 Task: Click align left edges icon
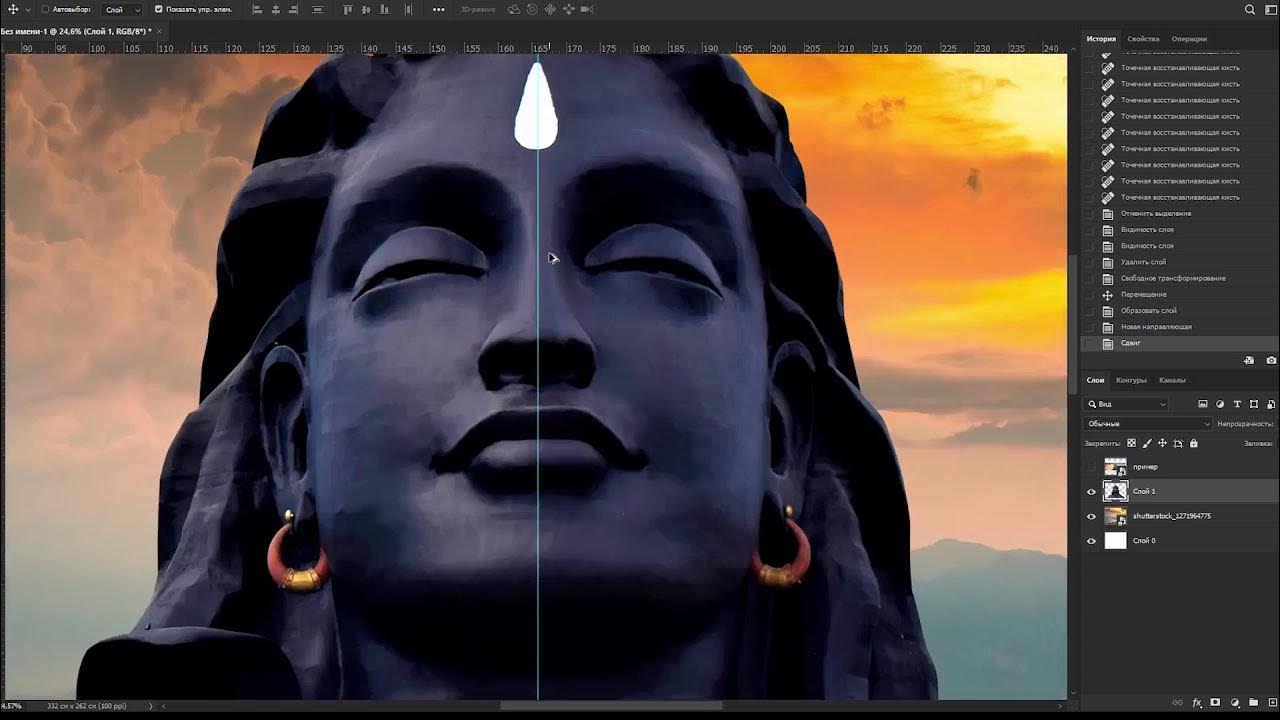coord(257,9)
